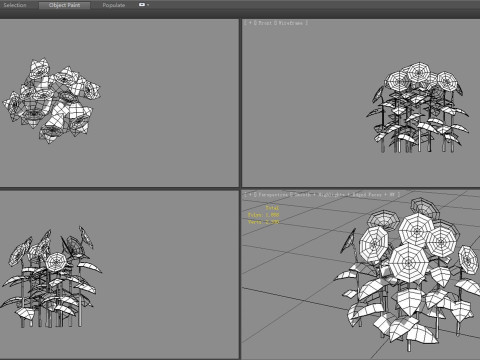Select the flower model in left viewport
This screenshot has height=360, width=480.
(x=51, y=277)
